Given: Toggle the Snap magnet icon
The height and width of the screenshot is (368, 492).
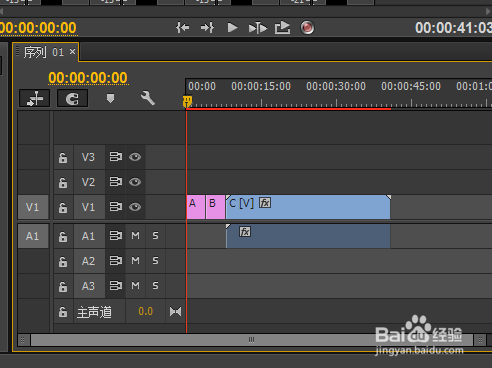Looking at the screenshot, I should click(72, 98).
